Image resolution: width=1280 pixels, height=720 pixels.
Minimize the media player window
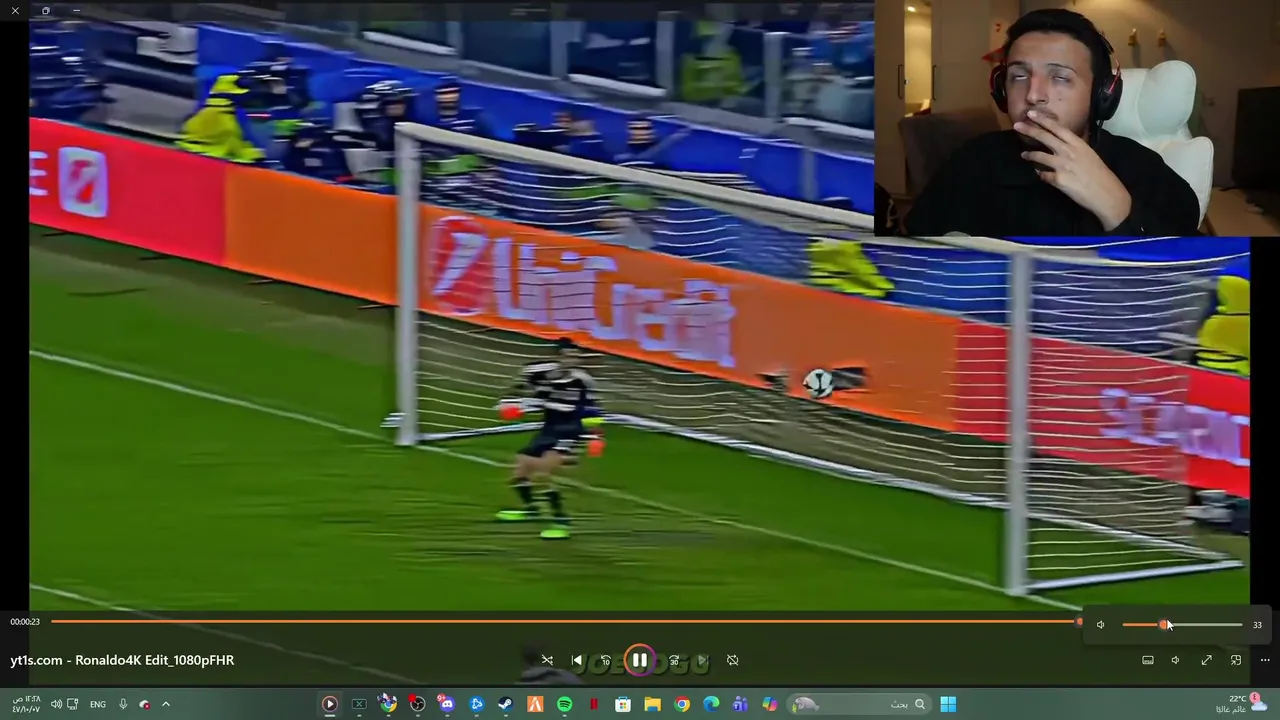[x=77, y=11]
